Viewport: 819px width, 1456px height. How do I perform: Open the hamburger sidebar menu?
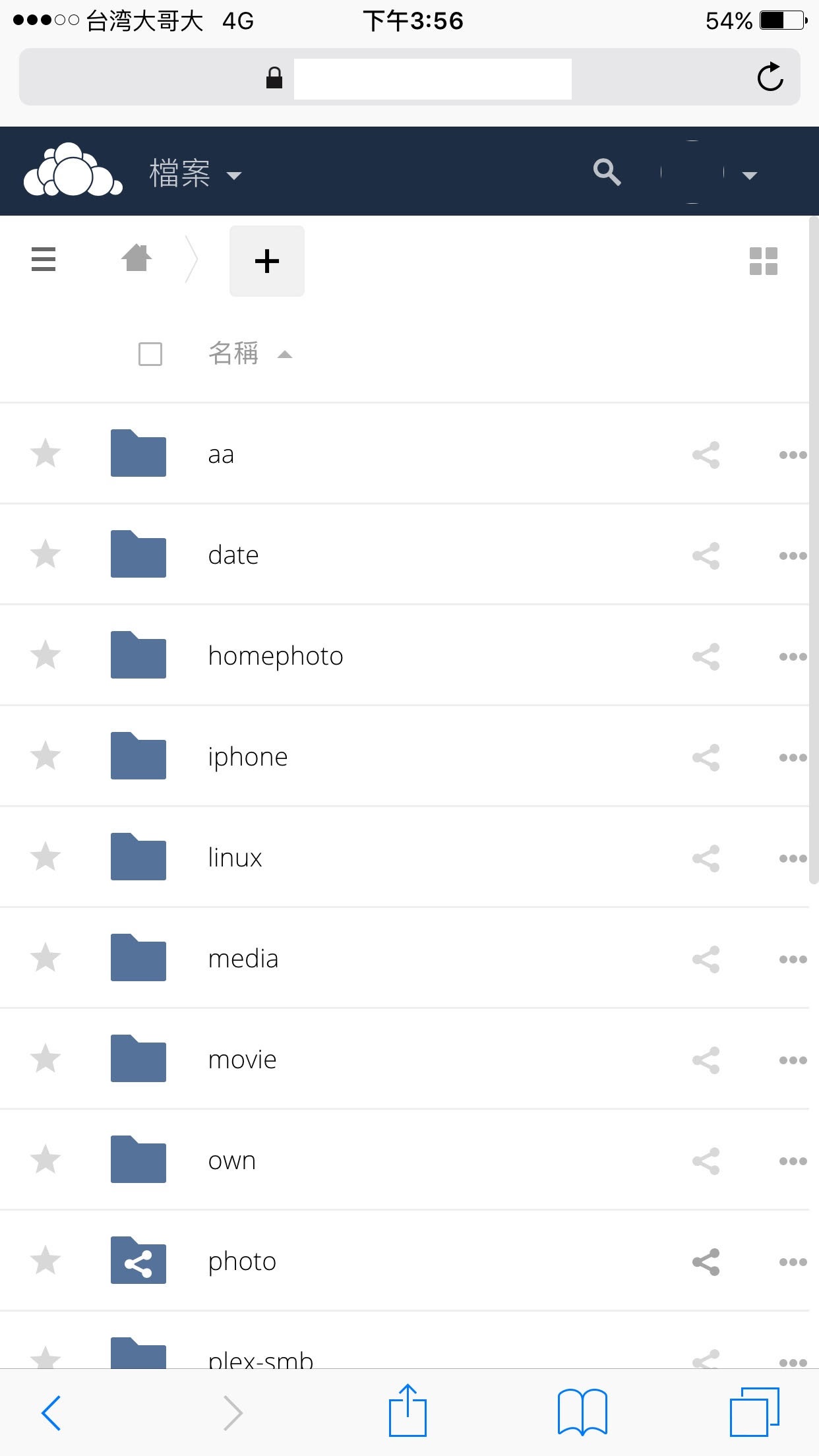click(x=44, y=259)
